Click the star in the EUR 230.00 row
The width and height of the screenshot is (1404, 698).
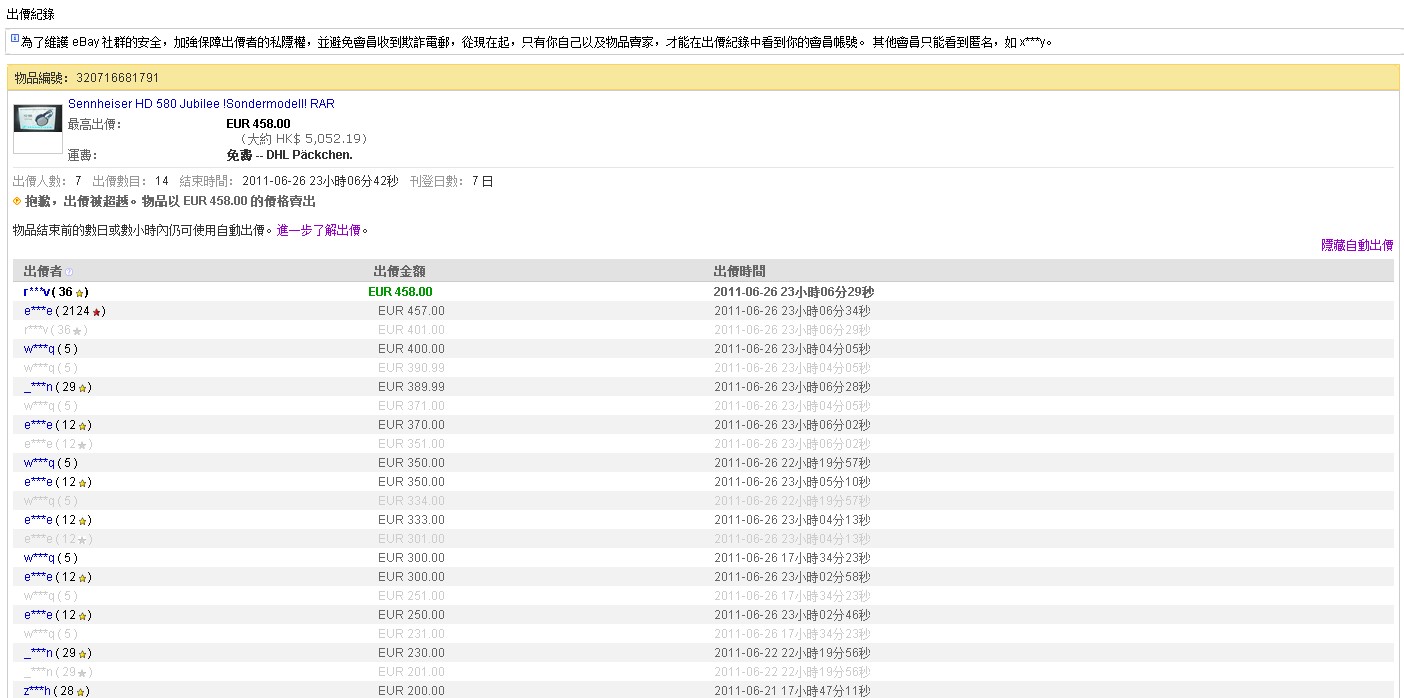point(83,653)
